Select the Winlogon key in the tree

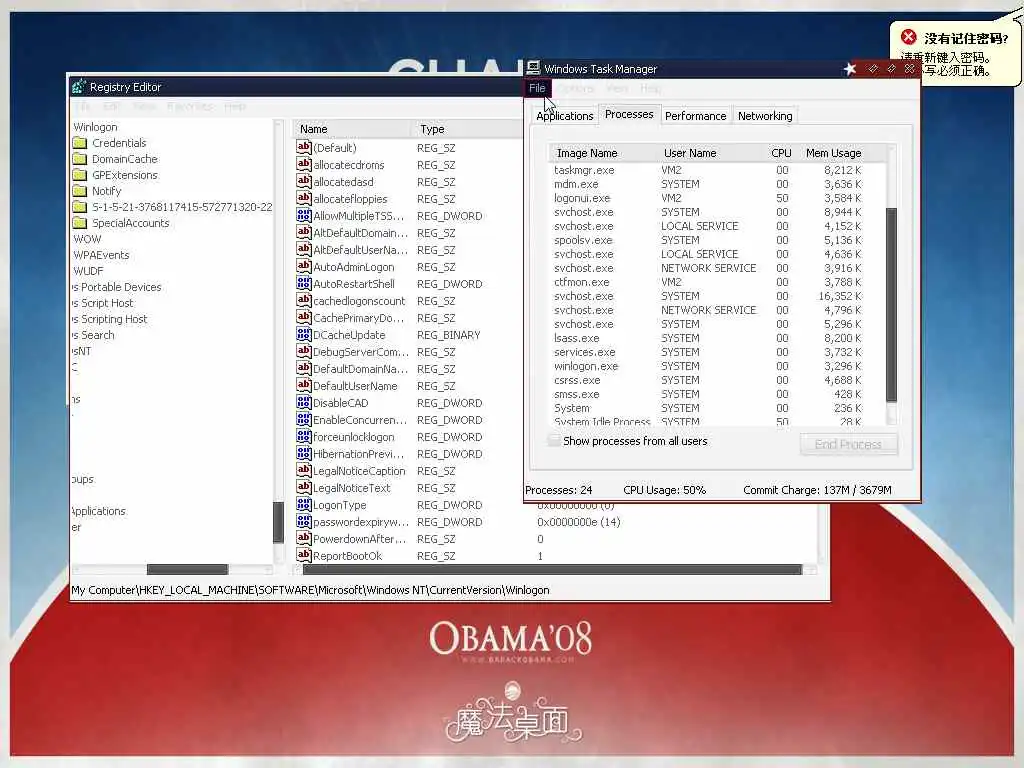(x=95, y=127)
